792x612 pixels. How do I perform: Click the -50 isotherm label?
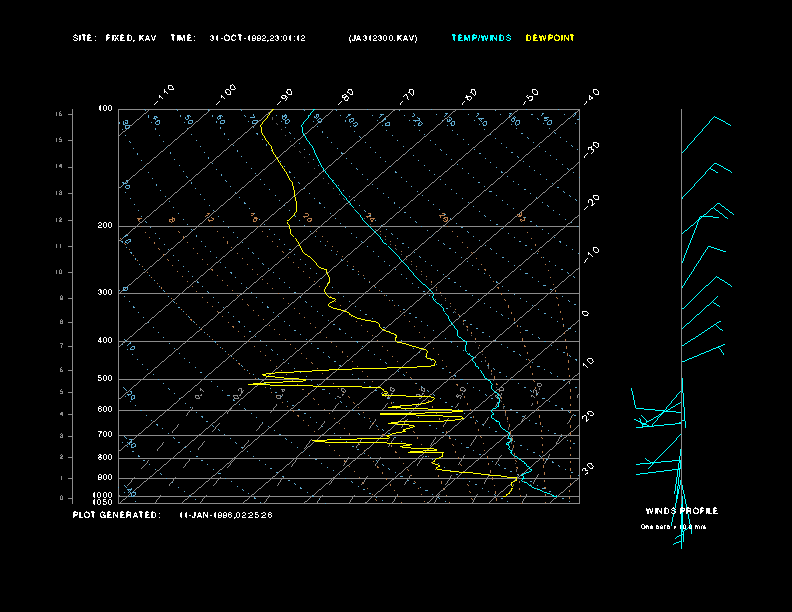[x=531, y=96]
